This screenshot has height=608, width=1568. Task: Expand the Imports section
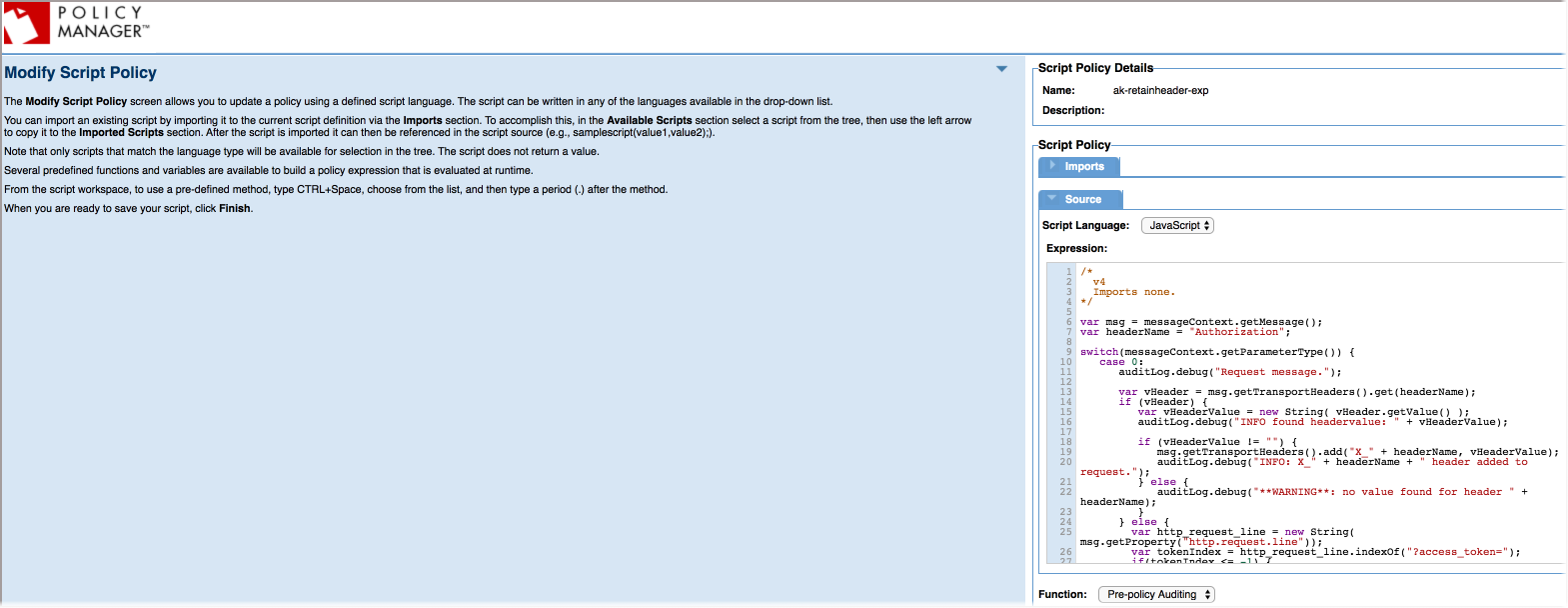pos(1083,167)
